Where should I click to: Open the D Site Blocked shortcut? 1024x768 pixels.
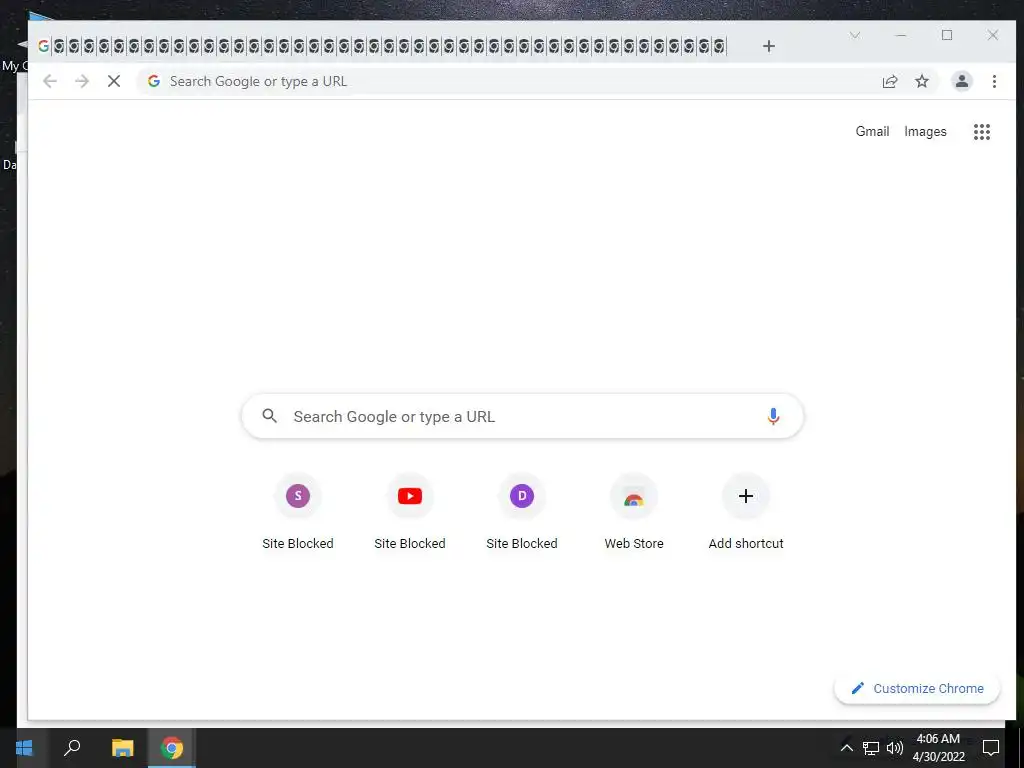522,513
